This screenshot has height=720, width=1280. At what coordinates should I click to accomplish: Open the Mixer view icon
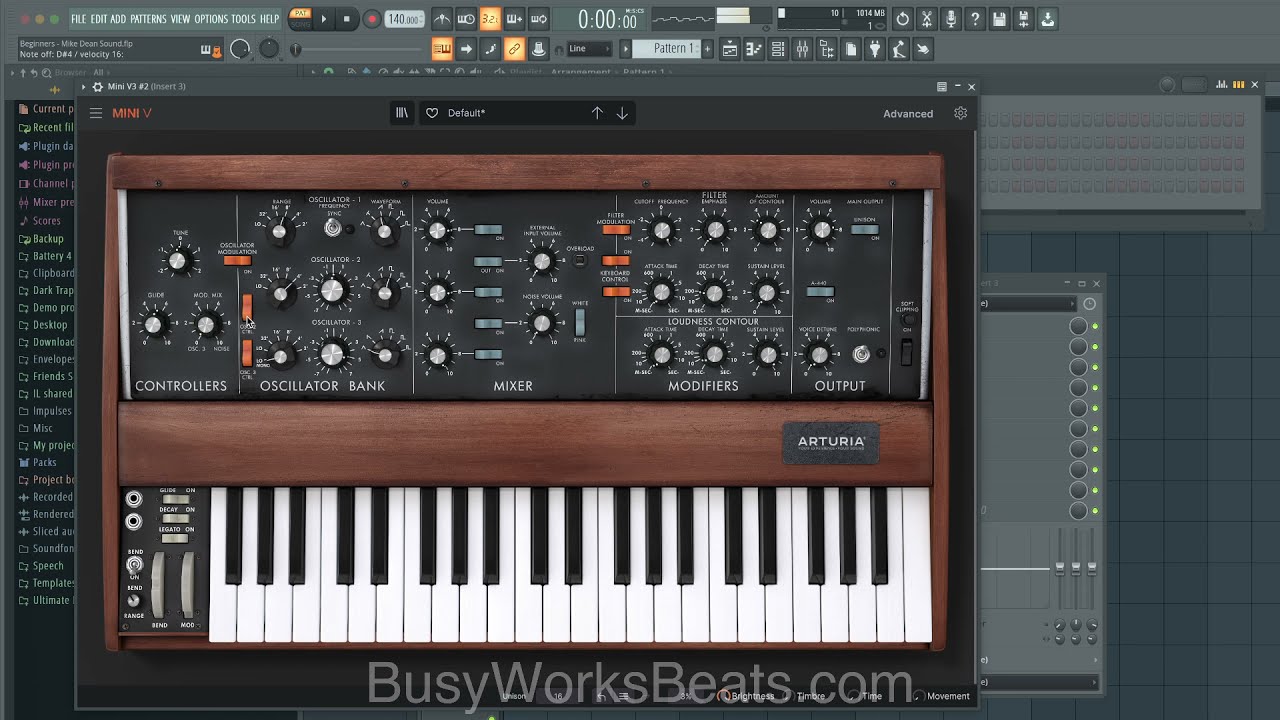(x=802, y=49)
